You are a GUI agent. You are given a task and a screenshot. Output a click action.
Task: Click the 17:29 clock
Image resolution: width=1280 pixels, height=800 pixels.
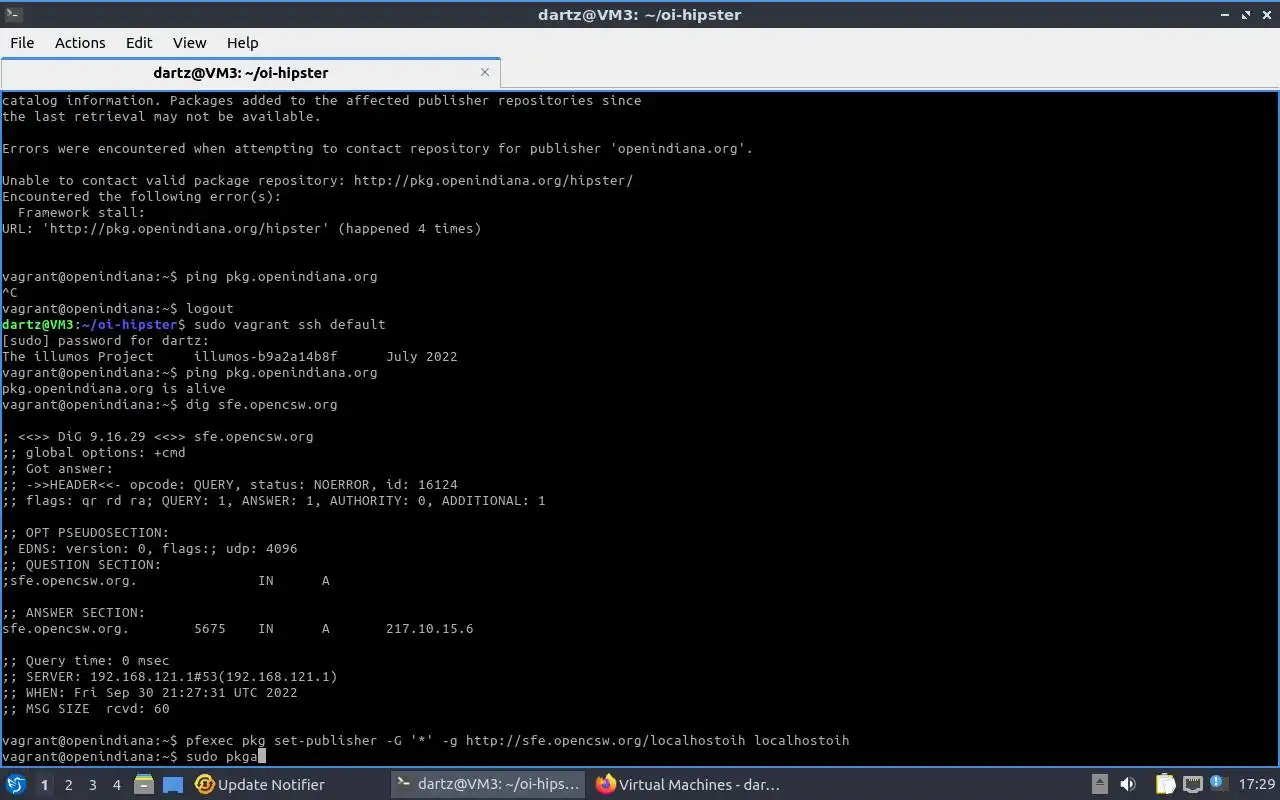[x=1256, y=785]
